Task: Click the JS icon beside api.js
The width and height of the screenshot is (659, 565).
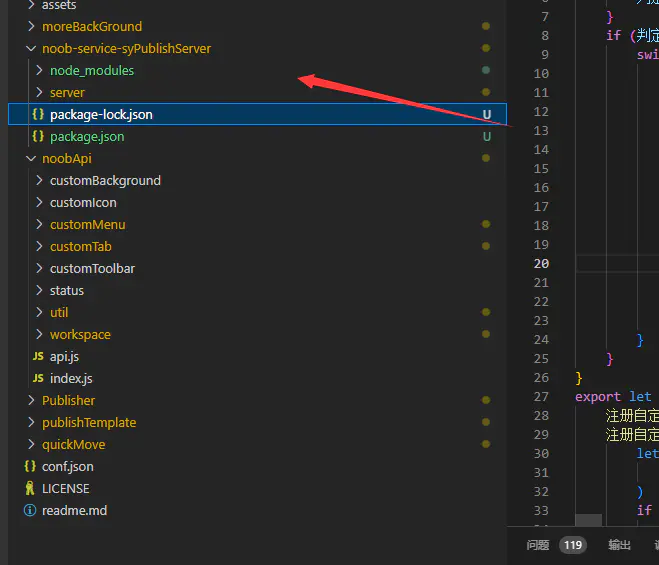Action: [x=38, y=357]
